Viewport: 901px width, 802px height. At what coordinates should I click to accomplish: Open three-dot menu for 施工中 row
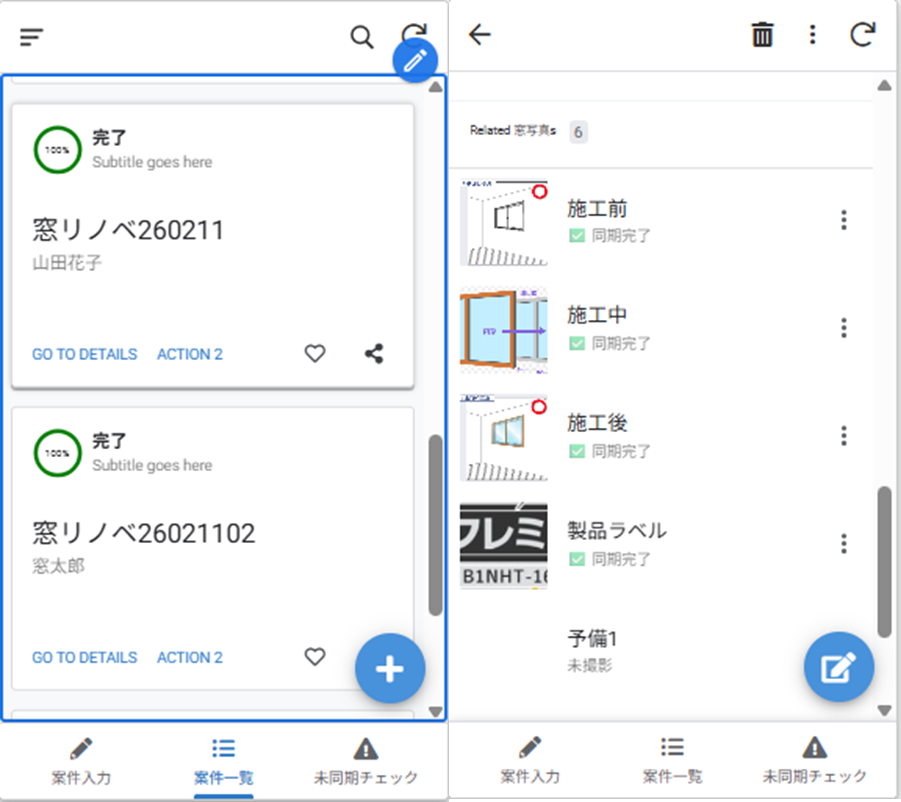pos(844,328)
